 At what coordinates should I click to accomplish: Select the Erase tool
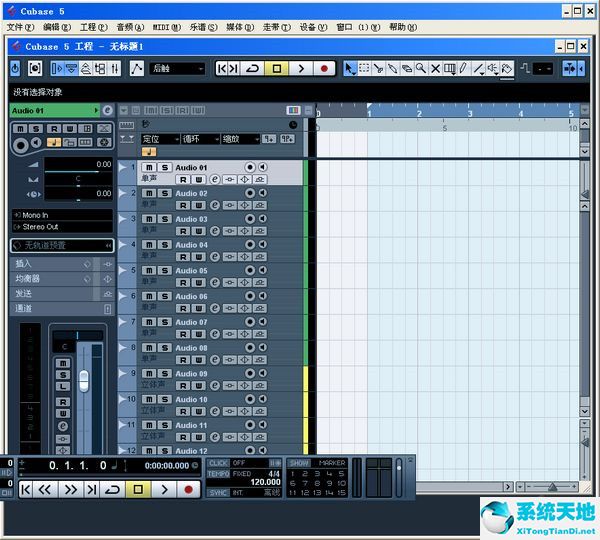tap(406, 69)
